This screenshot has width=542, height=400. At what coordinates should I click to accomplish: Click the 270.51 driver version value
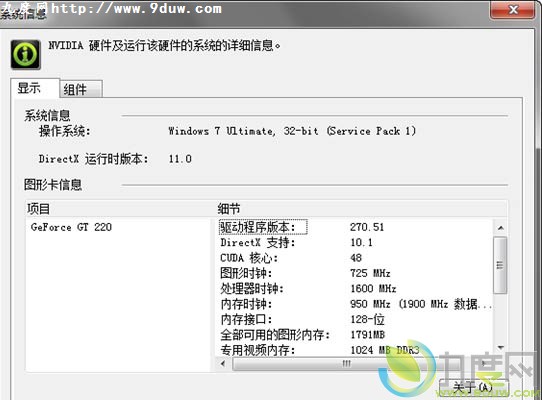[x=367, y=227]
